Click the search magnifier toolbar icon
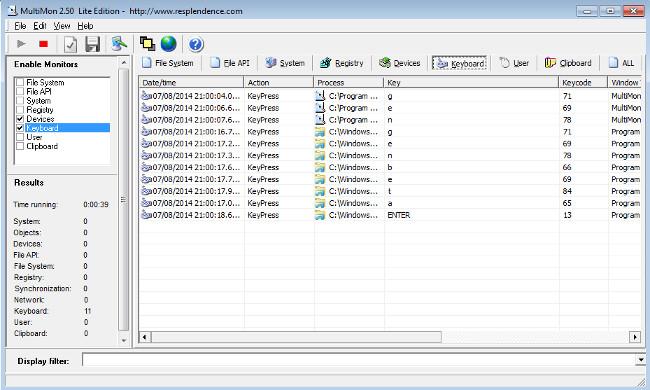This screenshot has width=650, height=390. pos(119,44)
